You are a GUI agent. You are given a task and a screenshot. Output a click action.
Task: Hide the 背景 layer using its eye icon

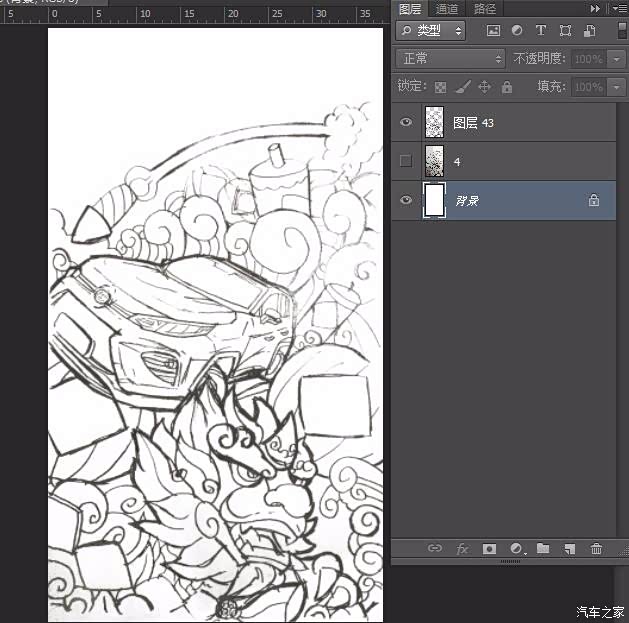tap(405, 200)
